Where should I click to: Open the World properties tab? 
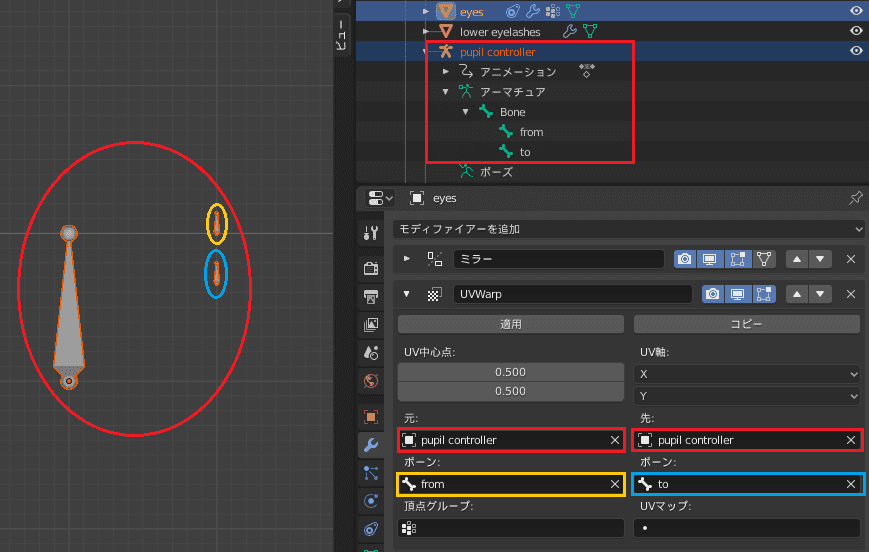click(371, 381)
